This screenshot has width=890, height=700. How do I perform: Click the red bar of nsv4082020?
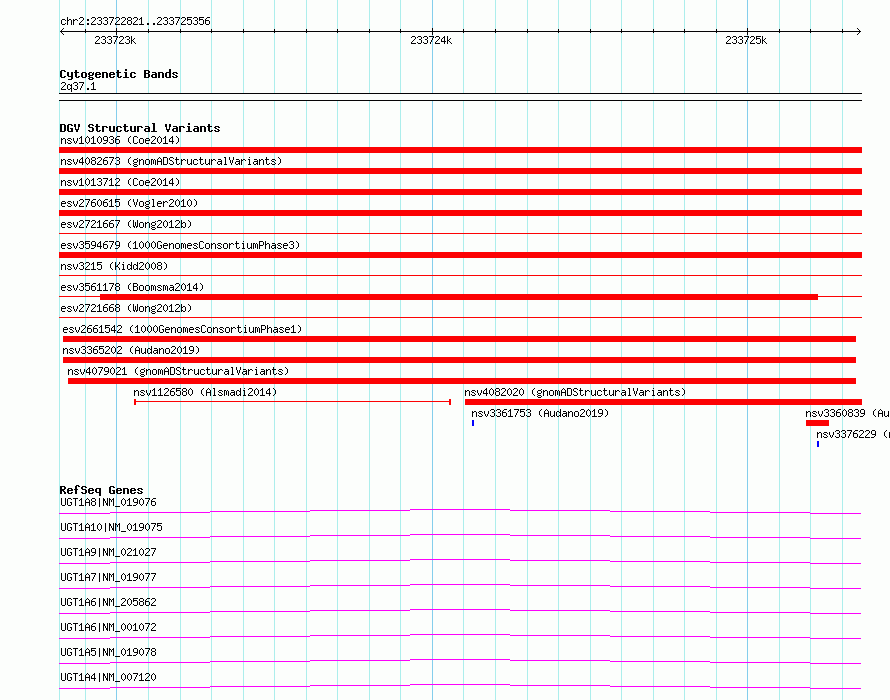tap(663, 402)
